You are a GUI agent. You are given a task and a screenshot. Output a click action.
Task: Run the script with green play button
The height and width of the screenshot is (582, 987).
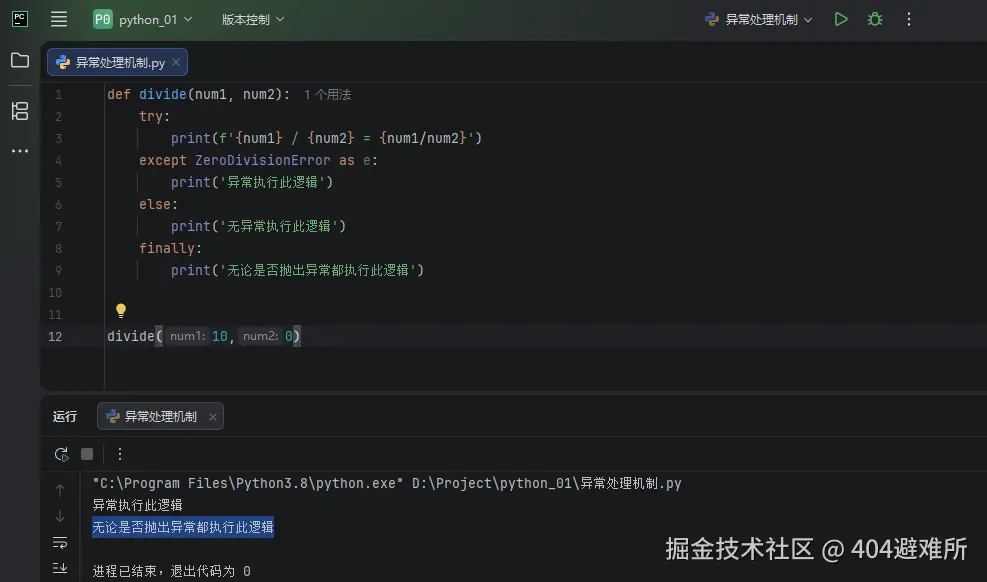(x=841, y=20)
